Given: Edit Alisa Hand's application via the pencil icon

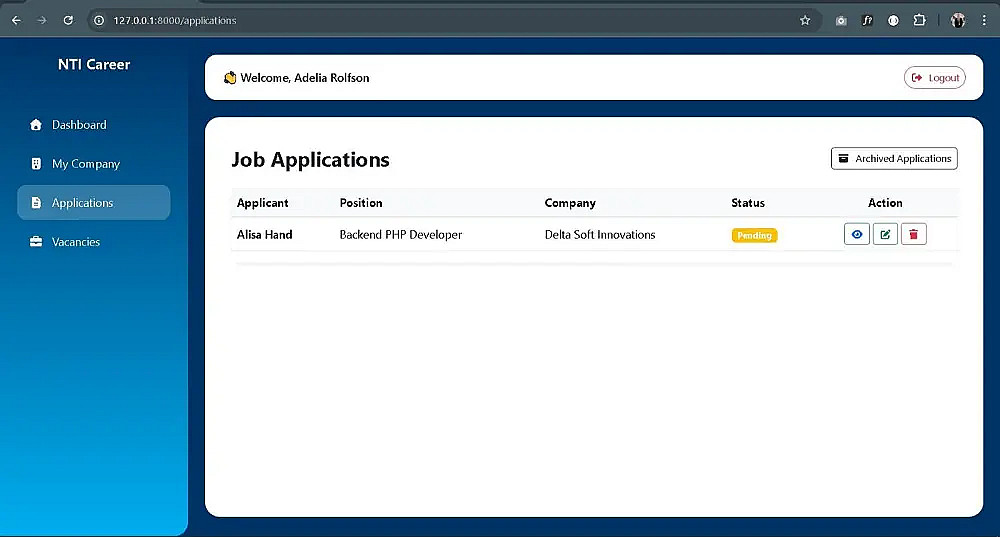Looking at the screenshot, I should click(885, 234).
